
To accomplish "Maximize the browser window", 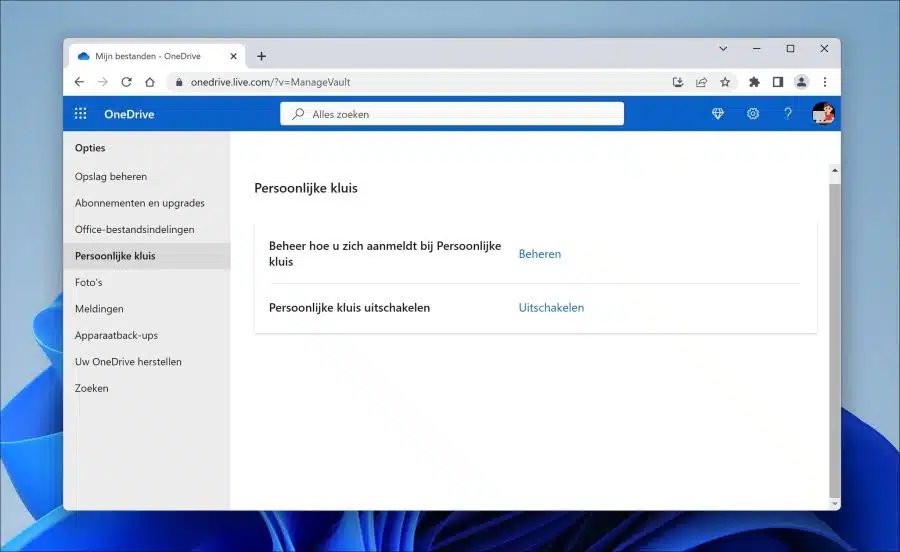I will 790,49.
